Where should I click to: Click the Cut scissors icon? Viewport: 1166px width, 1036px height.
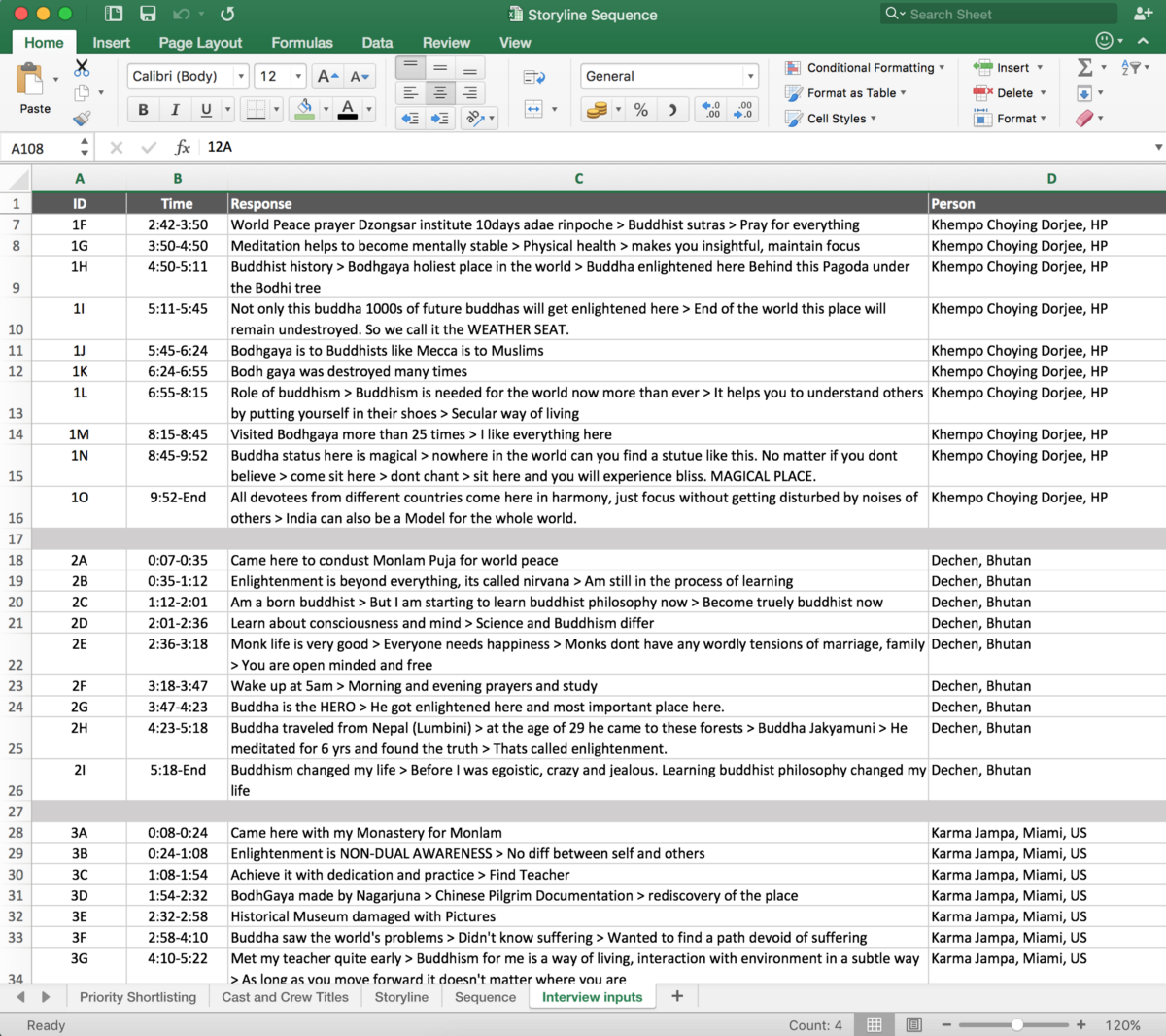tap(82, 68)
